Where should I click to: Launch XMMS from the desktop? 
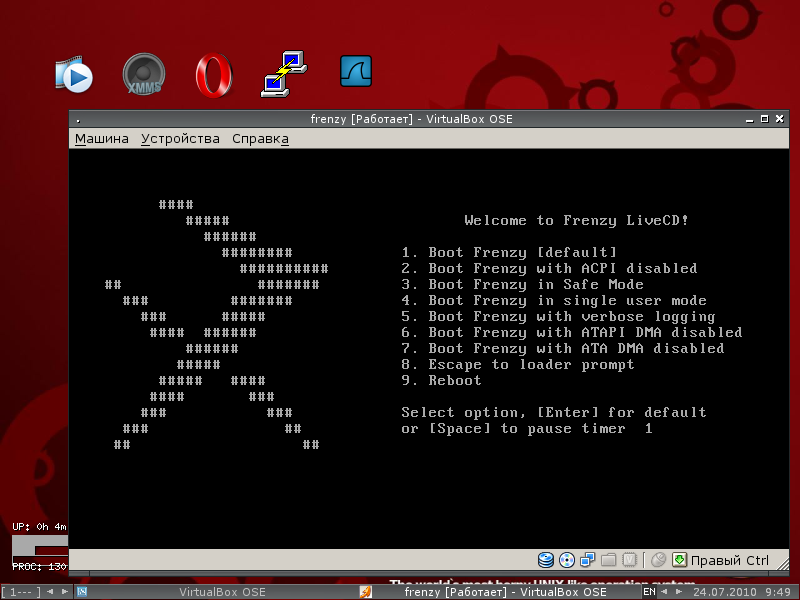(143, 75)
